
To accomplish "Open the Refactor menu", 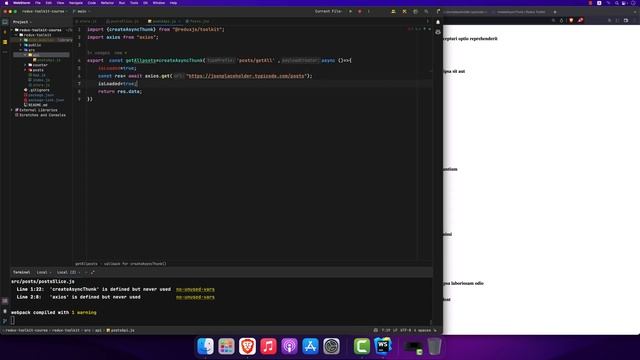I will pyautogui.click(x=107, y=3).
